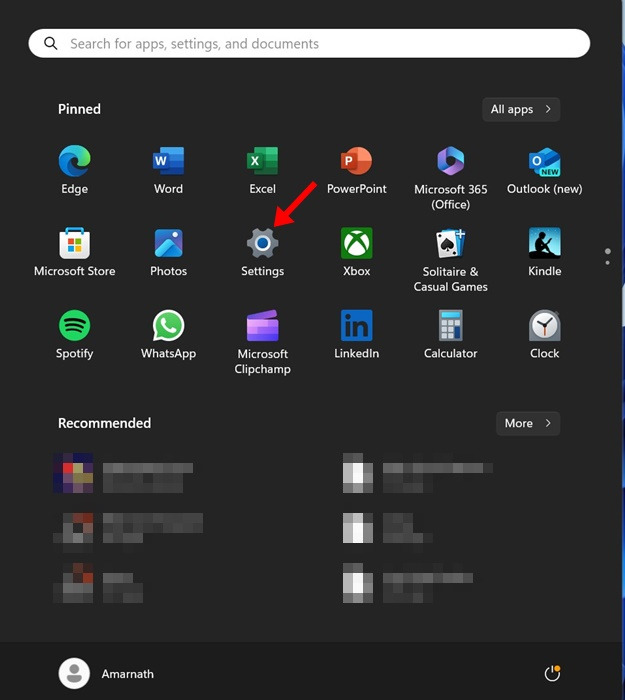Viewport: 625px width, 700px height.
Task: Focus the Search for apps, settings, and documents field
Action: (309, 43)
